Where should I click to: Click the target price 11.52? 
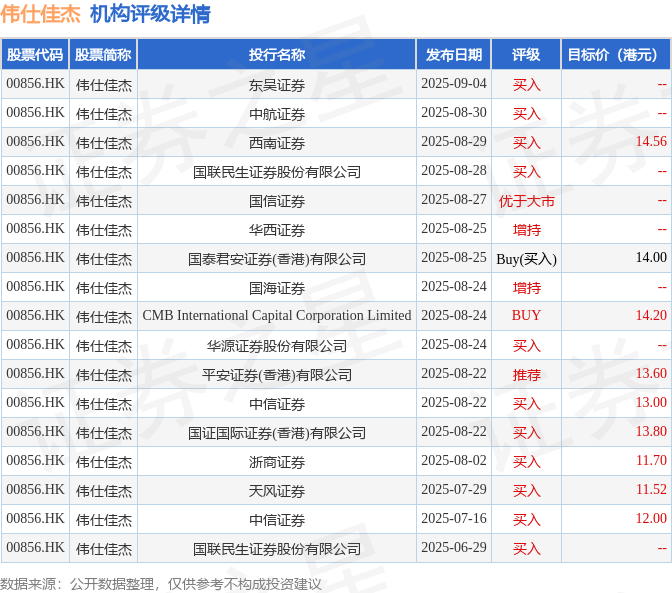(651, 489)
